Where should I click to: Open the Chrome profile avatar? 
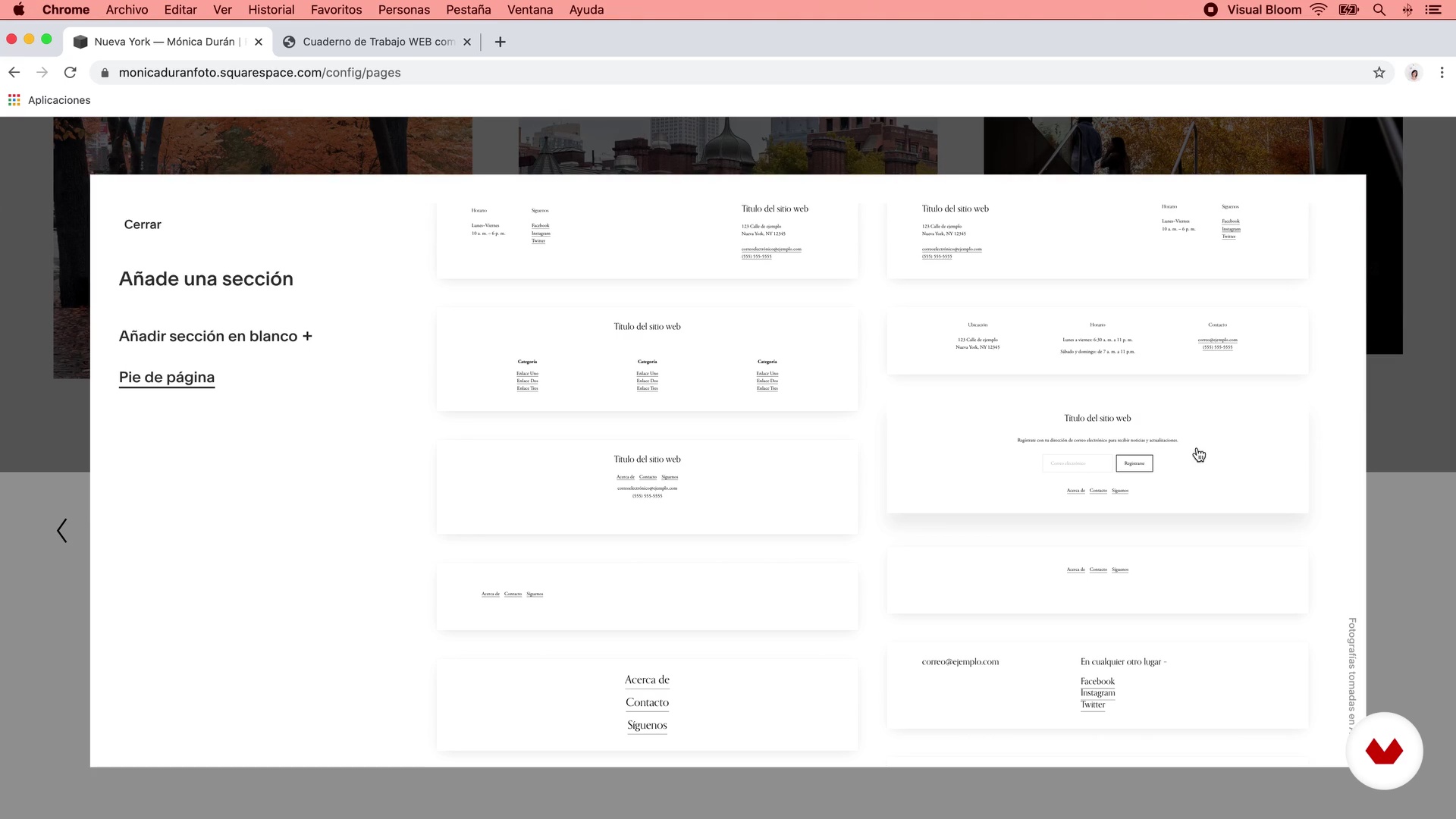click(x=1414, y=73)
